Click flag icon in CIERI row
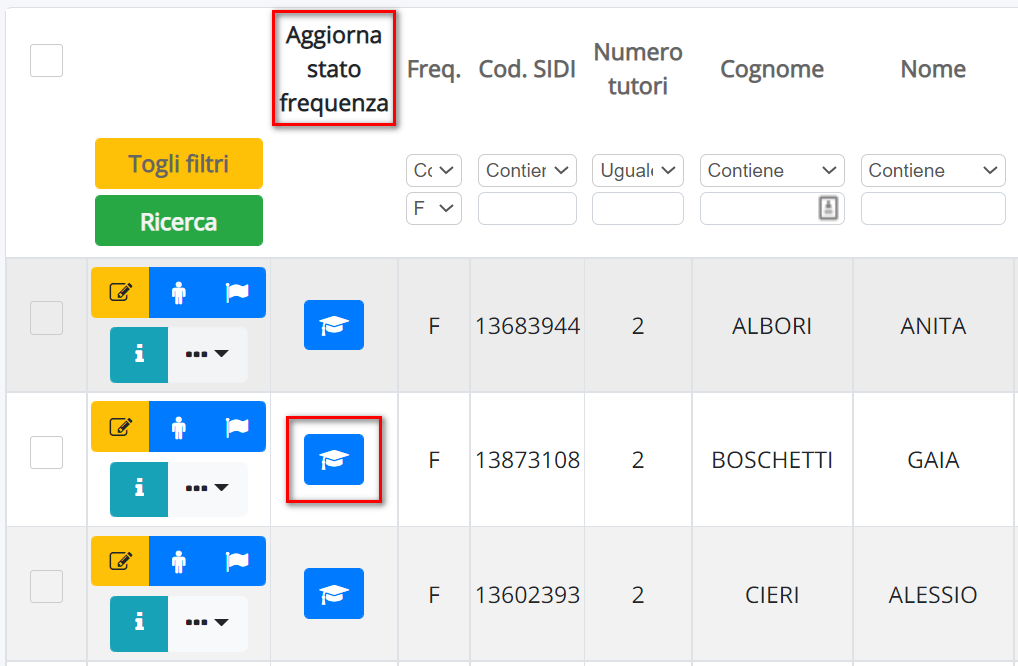This screenshot has height=666, width=1018. [x=237, y=561]
